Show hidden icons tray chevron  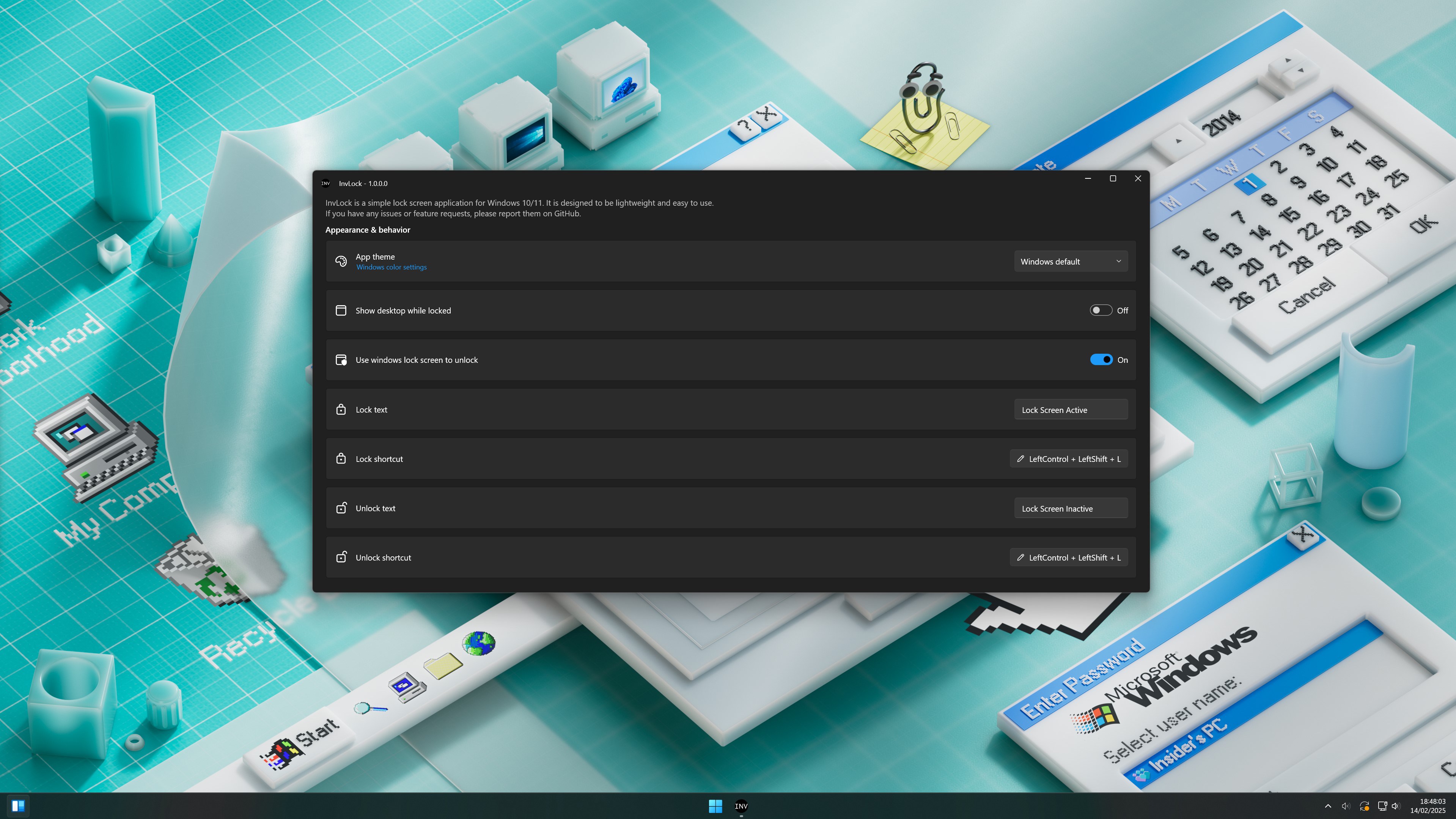click(x=1328, y=805)
